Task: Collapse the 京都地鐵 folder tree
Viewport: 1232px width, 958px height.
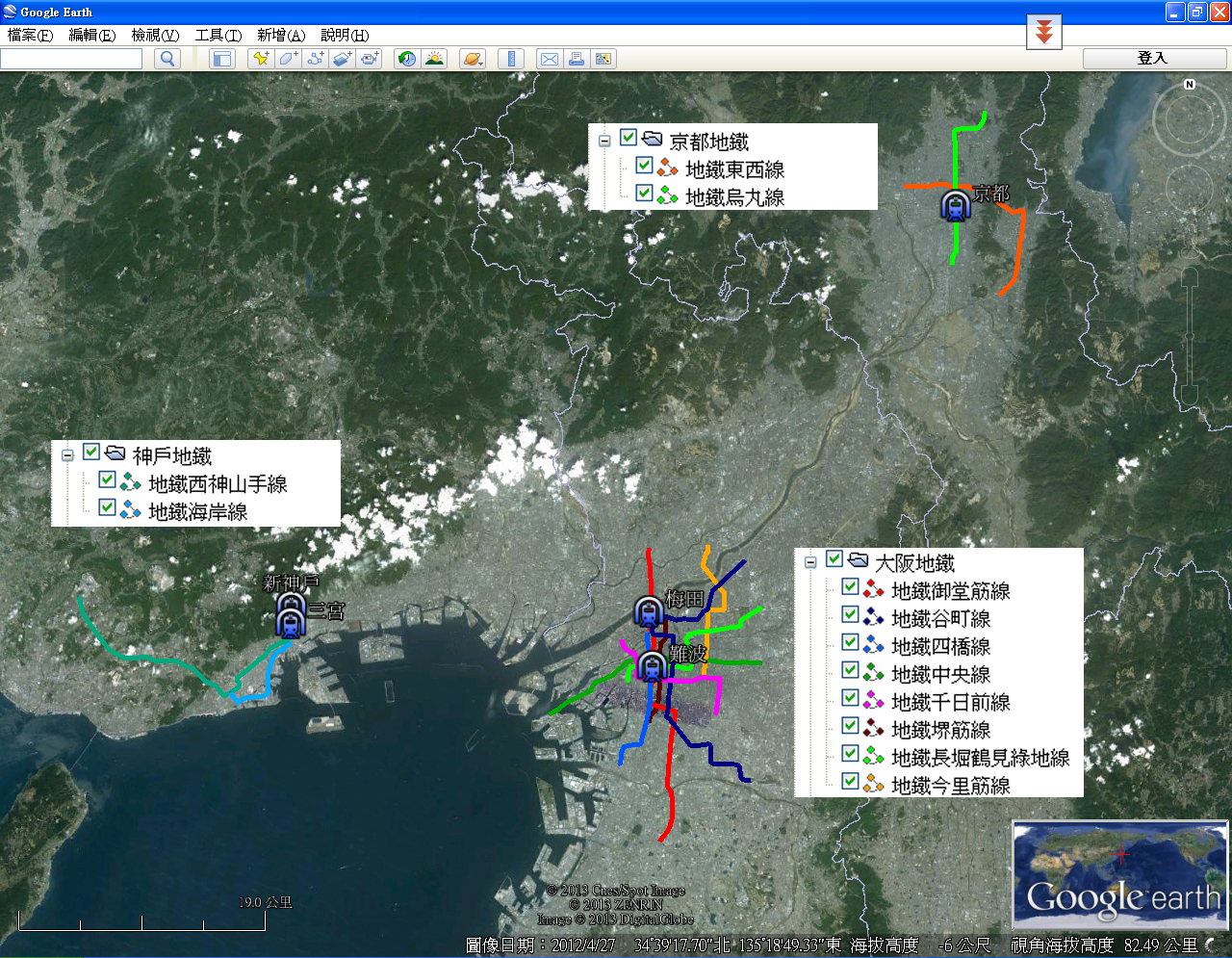Action: pos(604,141)
